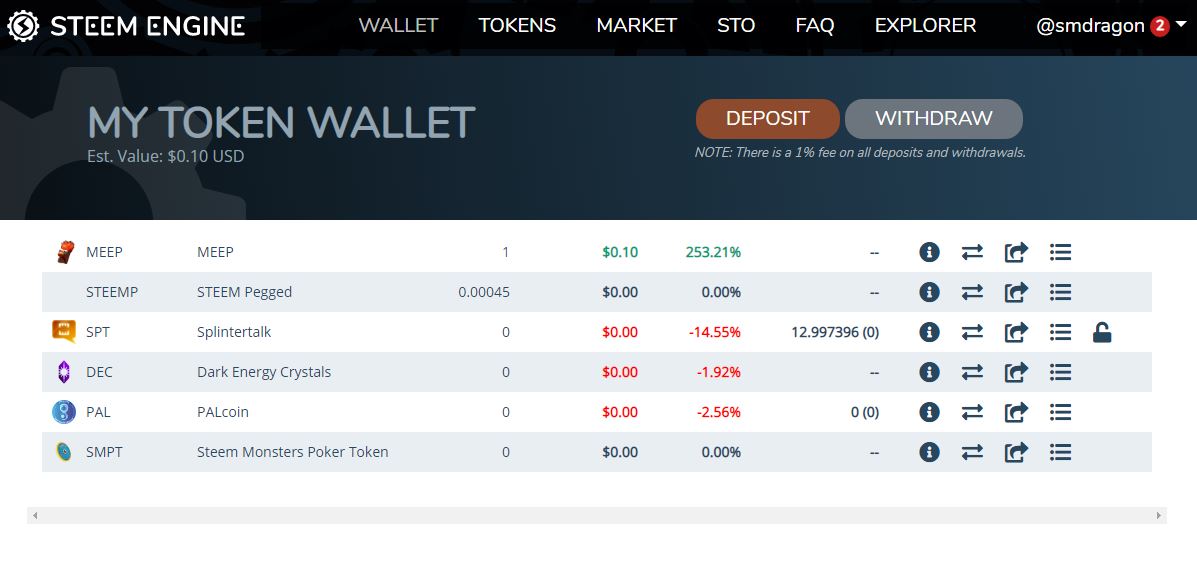Click the Steem Monsters Poker Token name
This screenshot has width=1197, height=570.
[x=292, y=452]
